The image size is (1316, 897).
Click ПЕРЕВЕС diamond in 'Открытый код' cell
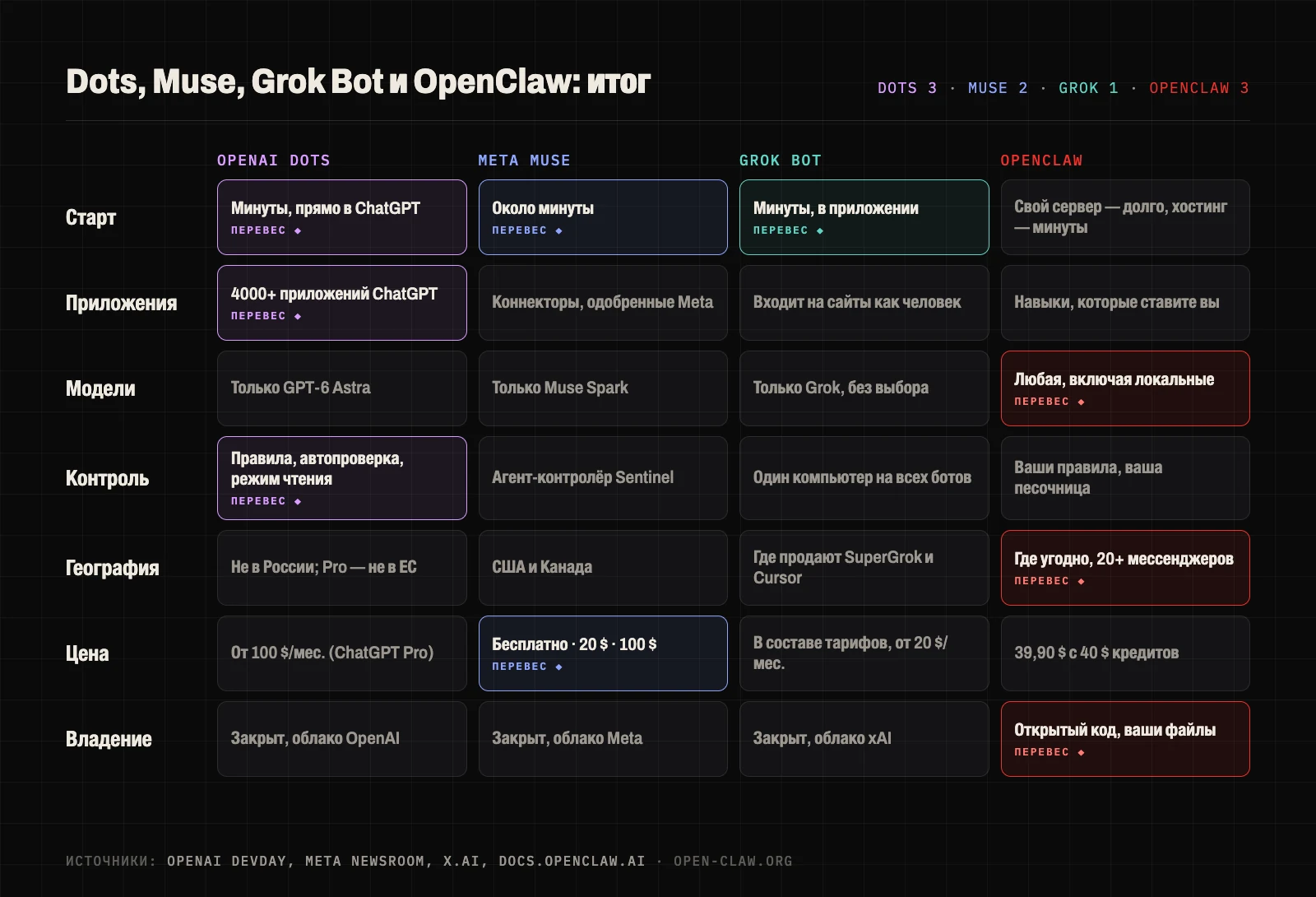(x=1082, y=753)
